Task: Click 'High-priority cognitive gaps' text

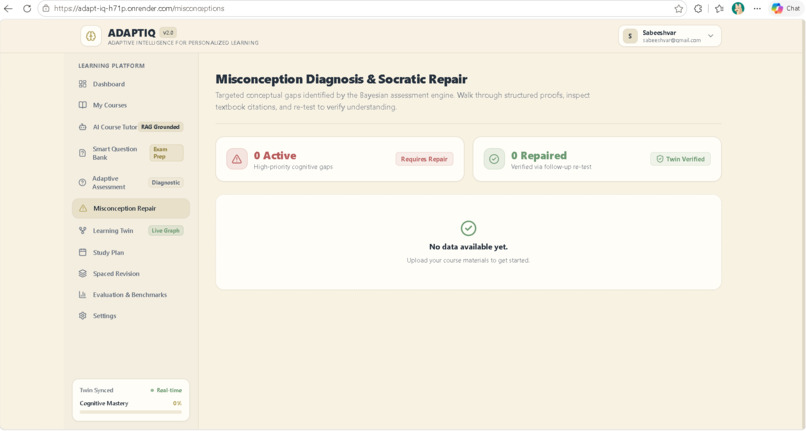Action: [x=293, y=167]
